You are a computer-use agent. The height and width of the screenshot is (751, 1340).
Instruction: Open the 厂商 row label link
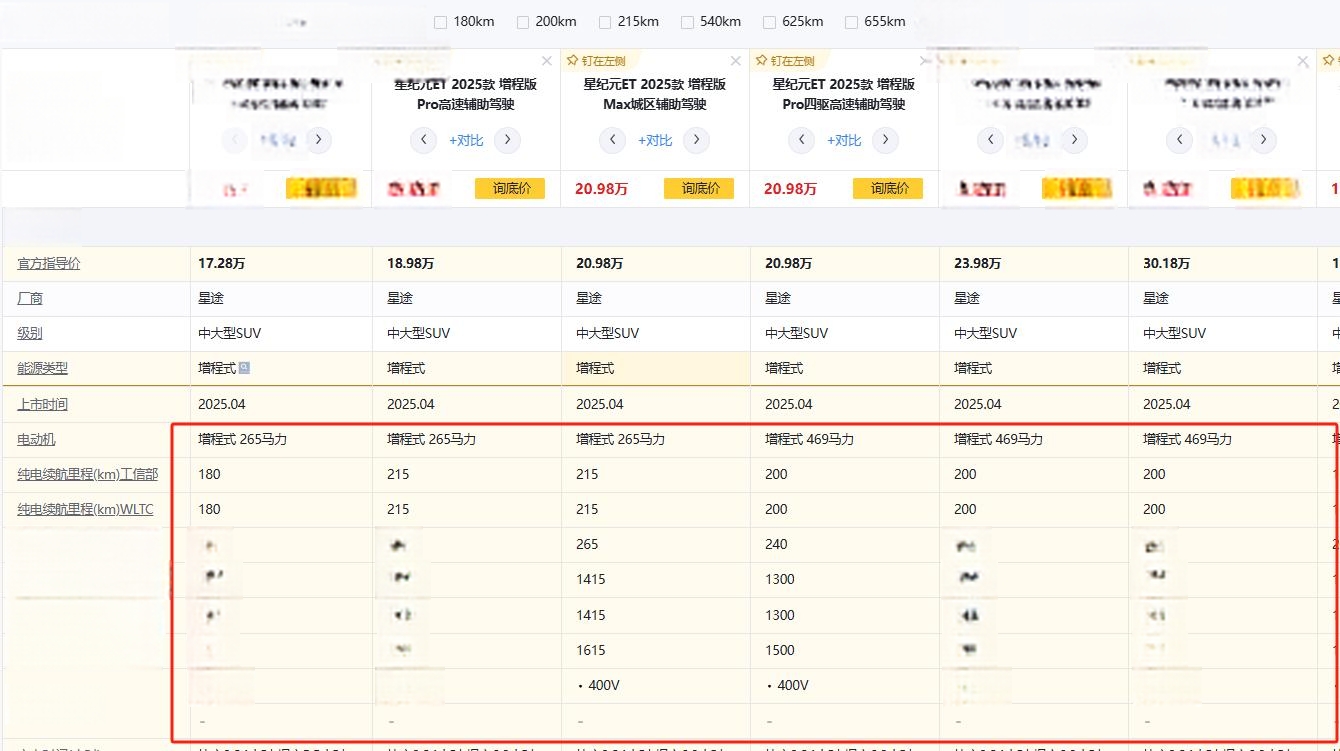30,298
